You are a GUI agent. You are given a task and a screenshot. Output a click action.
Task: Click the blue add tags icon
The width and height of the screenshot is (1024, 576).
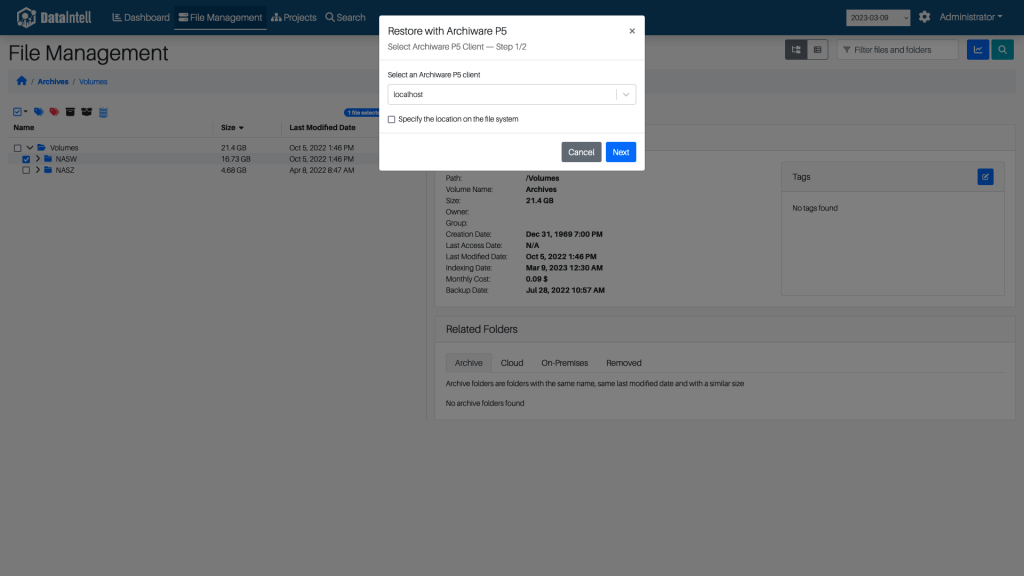(39, 112)
